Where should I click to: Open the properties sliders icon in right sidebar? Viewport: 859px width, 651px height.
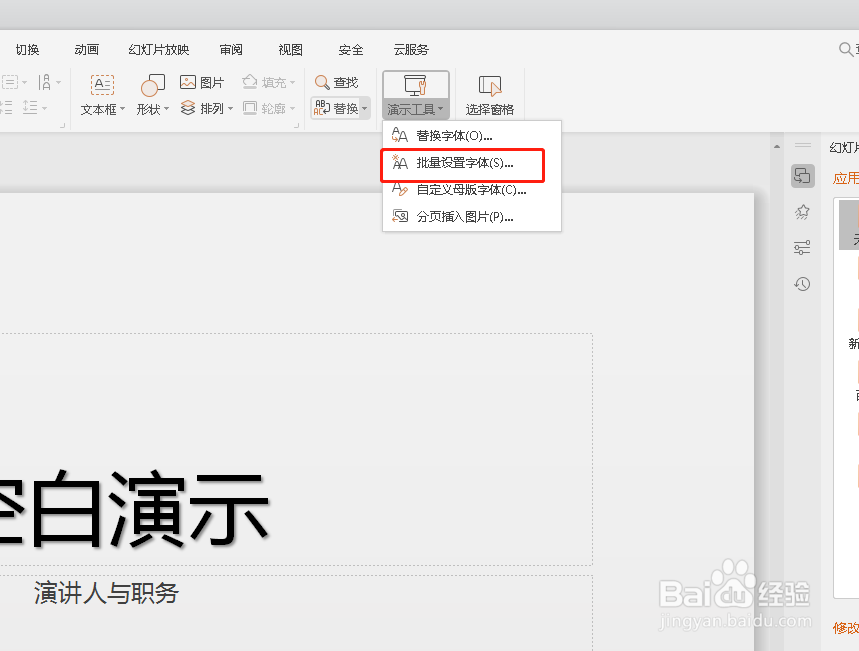pos(802,248)
